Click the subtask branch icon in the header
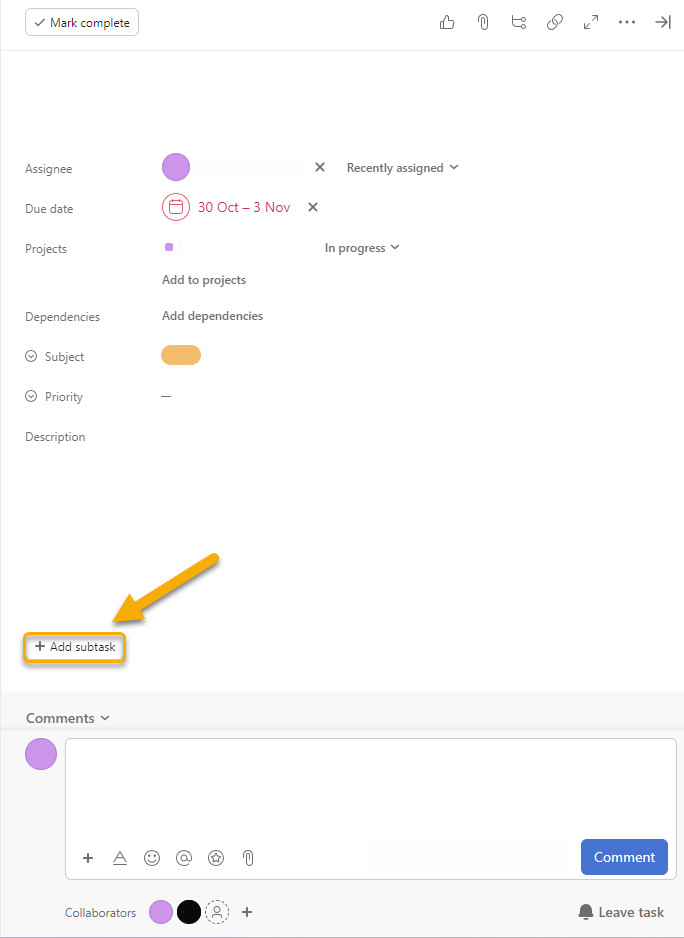 pyautogui.click(x=519, y=22)
